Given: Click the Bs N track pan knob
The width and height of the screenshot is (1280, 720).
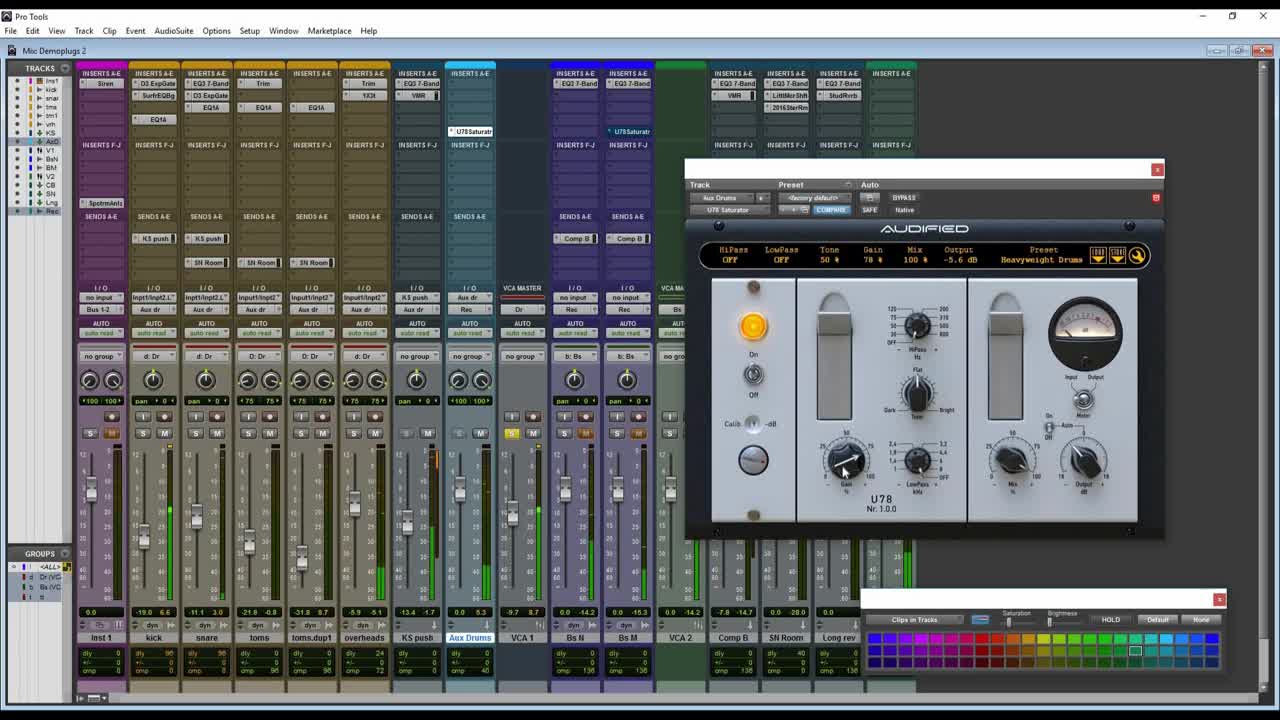Looking at the screenshot, I should pyautogui.click(x=575, y=380).
